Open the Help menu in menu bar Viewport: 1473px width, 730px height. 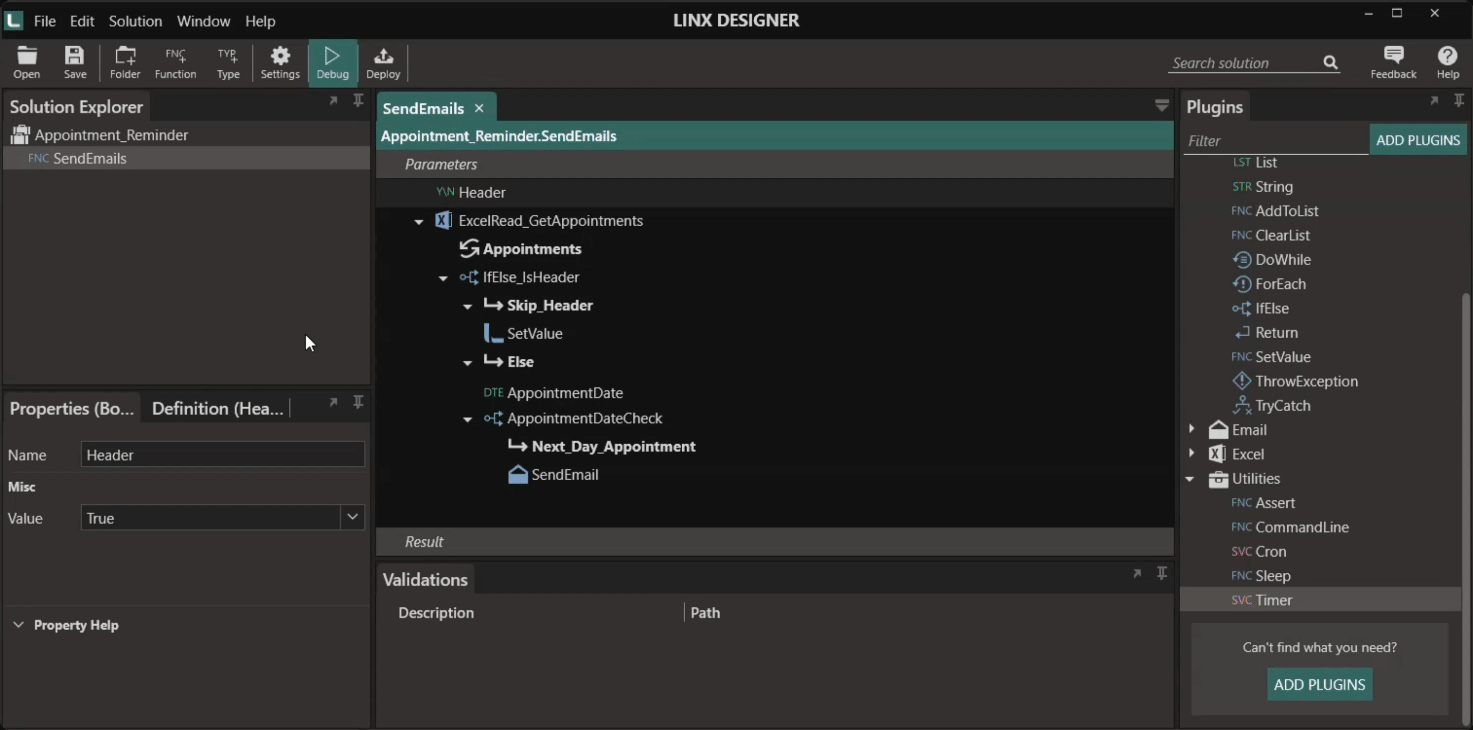point(260,21)
